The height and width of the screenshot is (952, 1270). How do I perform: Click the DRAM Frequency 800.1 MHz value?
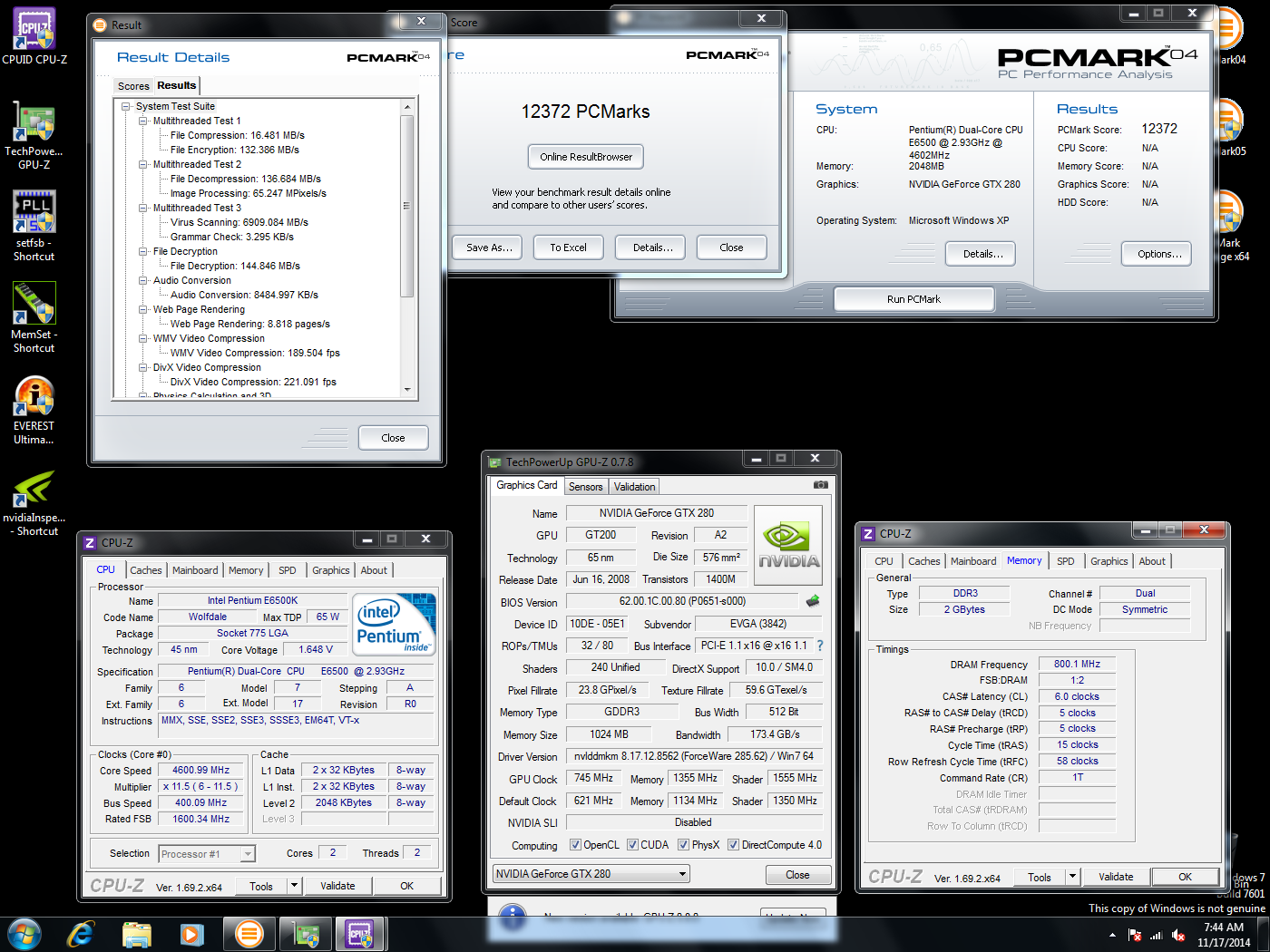1077,664
